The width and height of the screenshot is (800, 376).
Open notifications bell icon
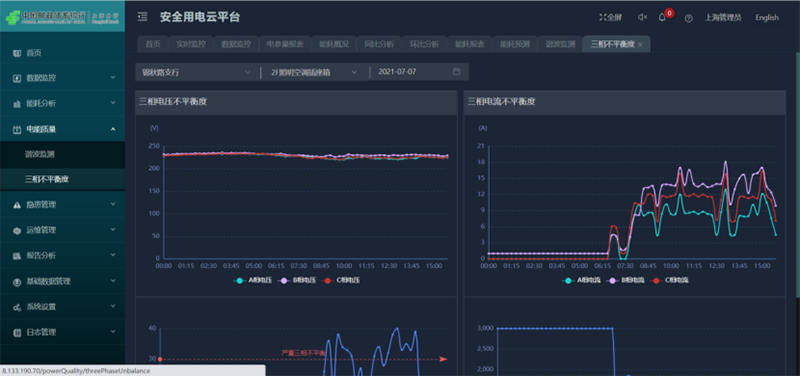click(662, 17)
